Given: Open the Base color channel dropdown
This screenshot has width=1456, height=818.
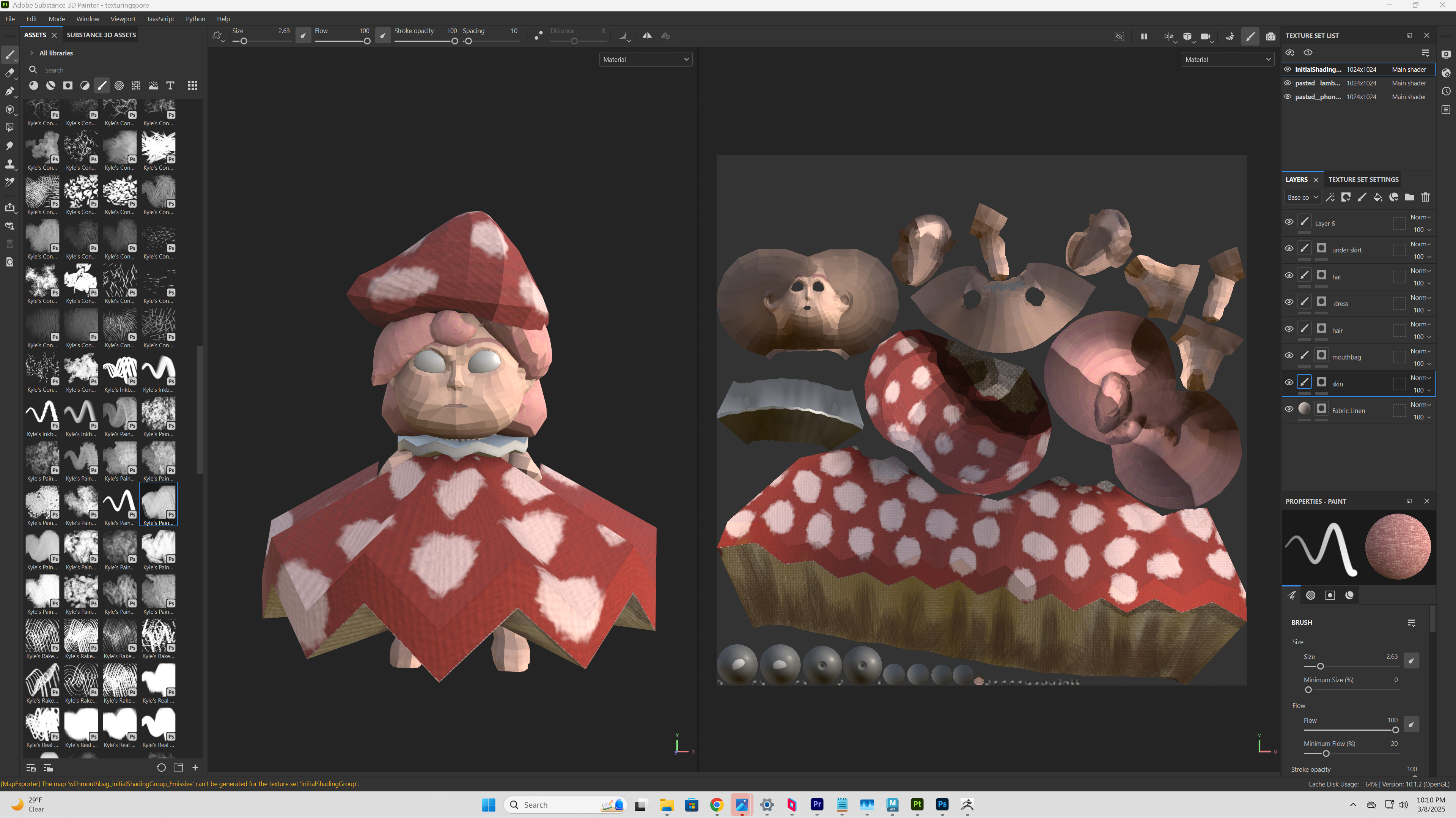Looking at the screenshot, I should (x=1302, y=197).
